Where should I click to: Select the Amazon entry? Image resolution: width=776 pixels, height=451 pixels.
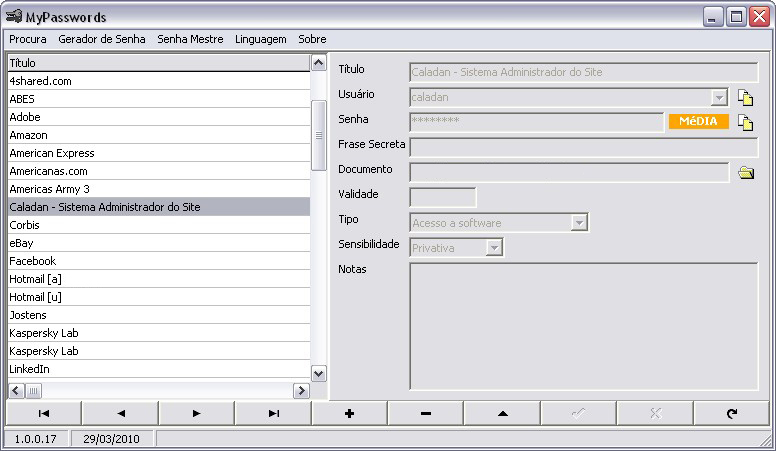coord(159,135)
